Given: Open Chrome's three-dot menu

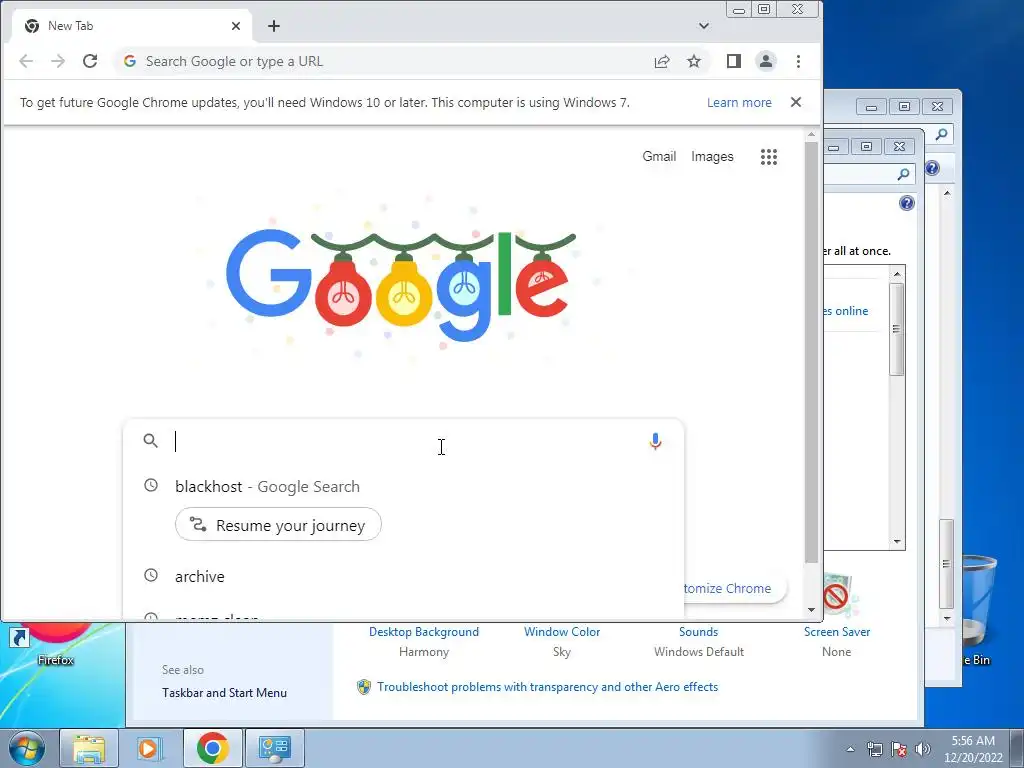Looking at the screenshot, I should click(x=798, y=61).
